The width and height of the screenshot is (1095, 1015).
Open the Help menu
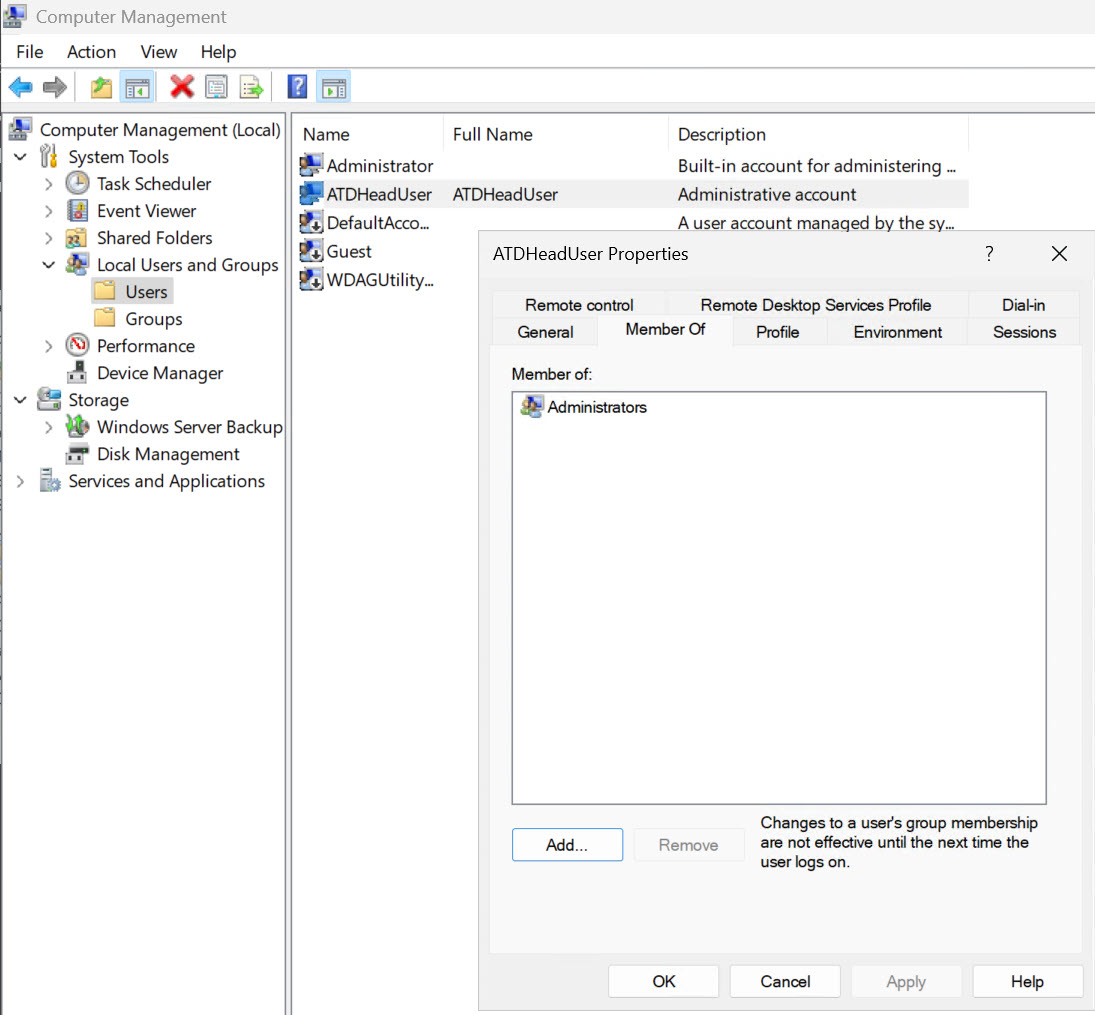(218, 52)
